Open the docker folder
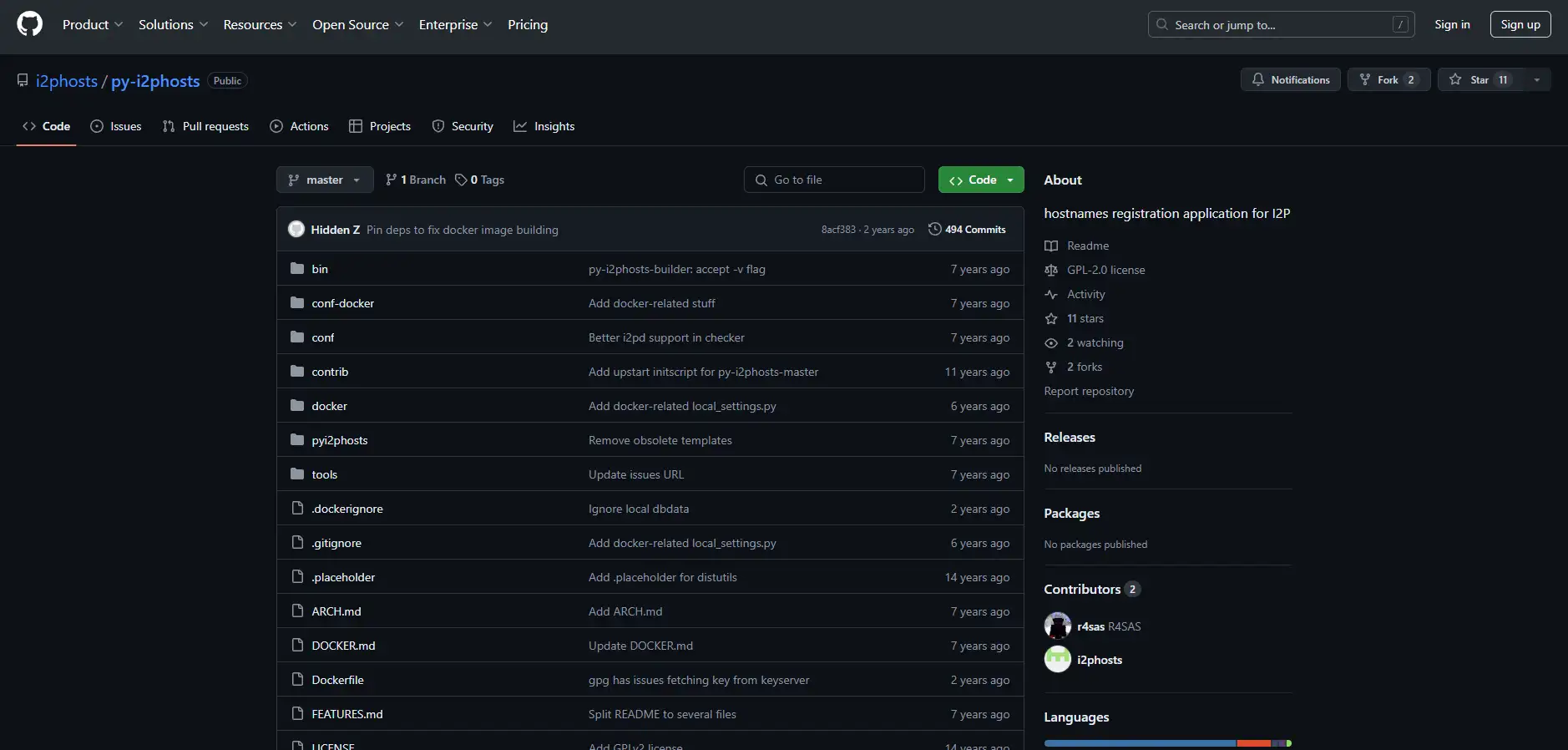 point(329,406)
